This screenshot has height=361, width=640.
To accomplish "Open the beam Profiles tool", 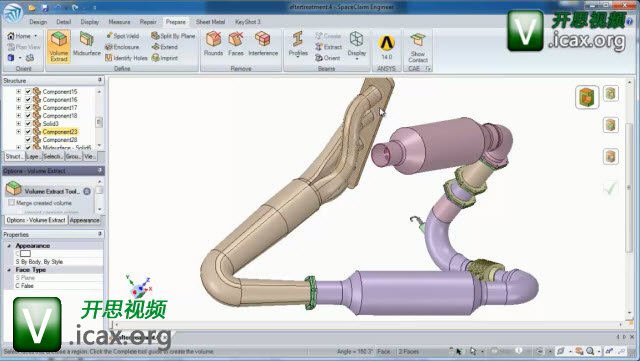I will (x=298, y=45).
